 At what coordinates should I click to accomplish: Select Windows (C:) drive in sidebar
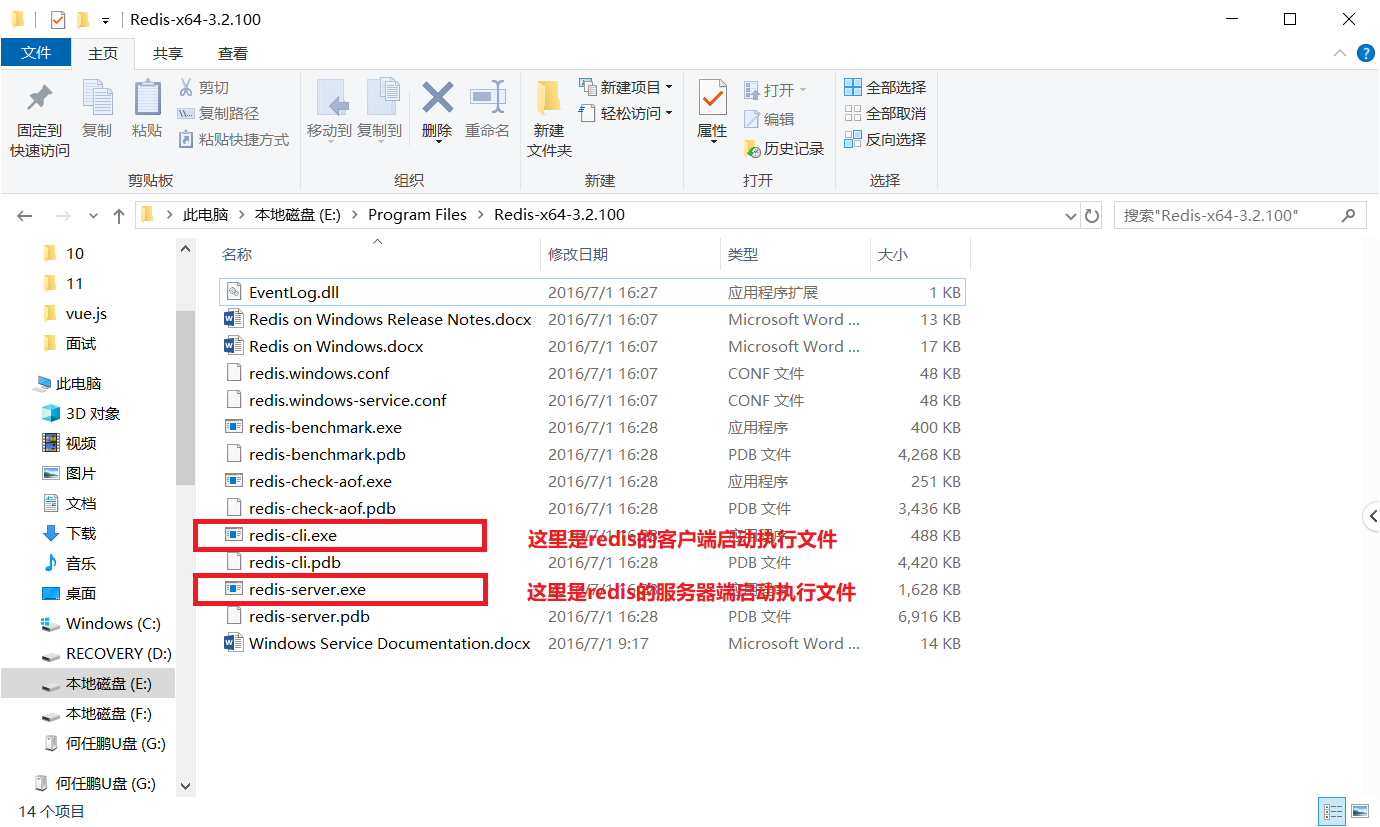click(113, 624)
